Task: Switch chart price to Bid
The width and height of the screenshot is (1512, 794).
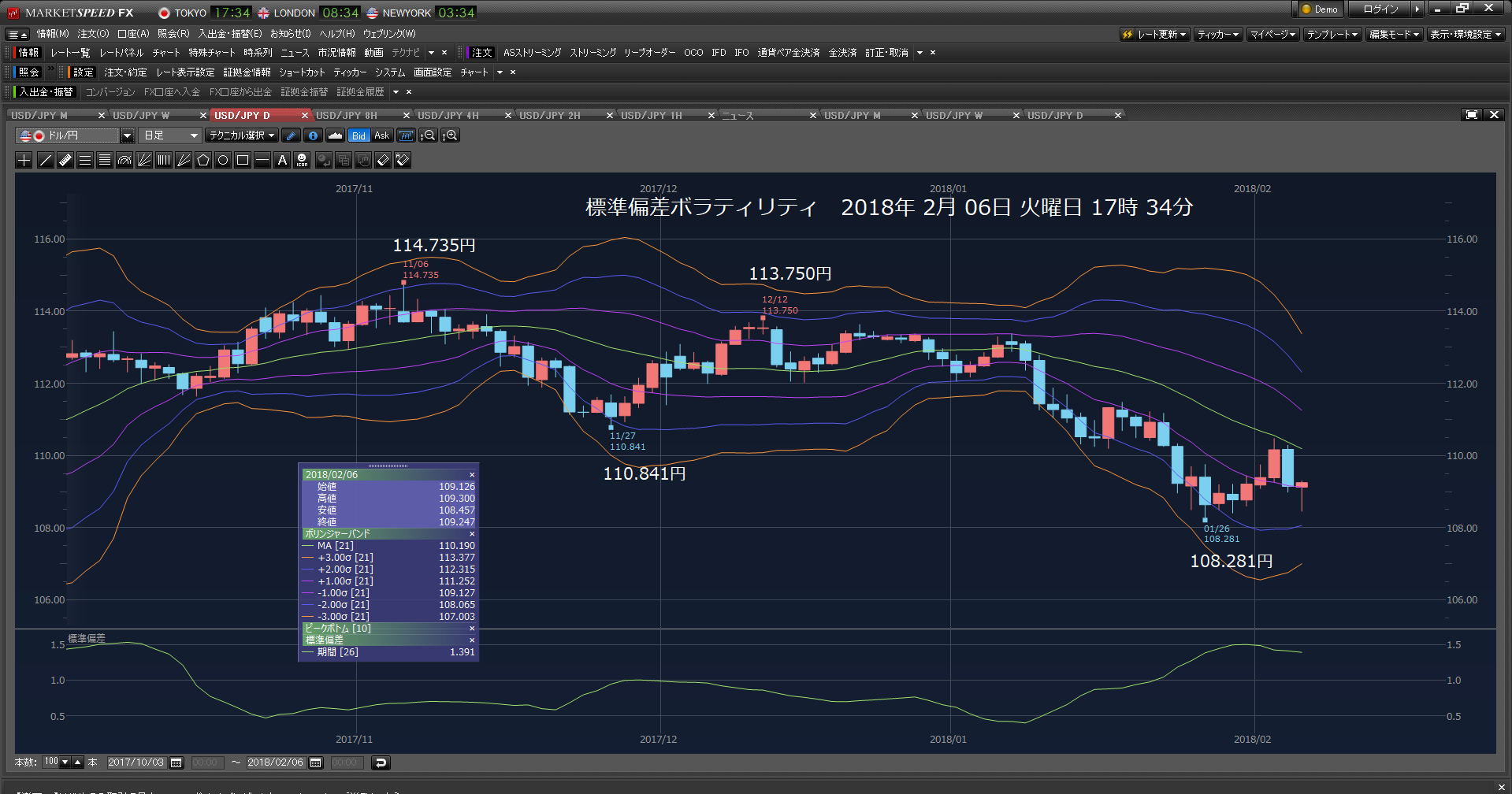Action: click(358, 135)
